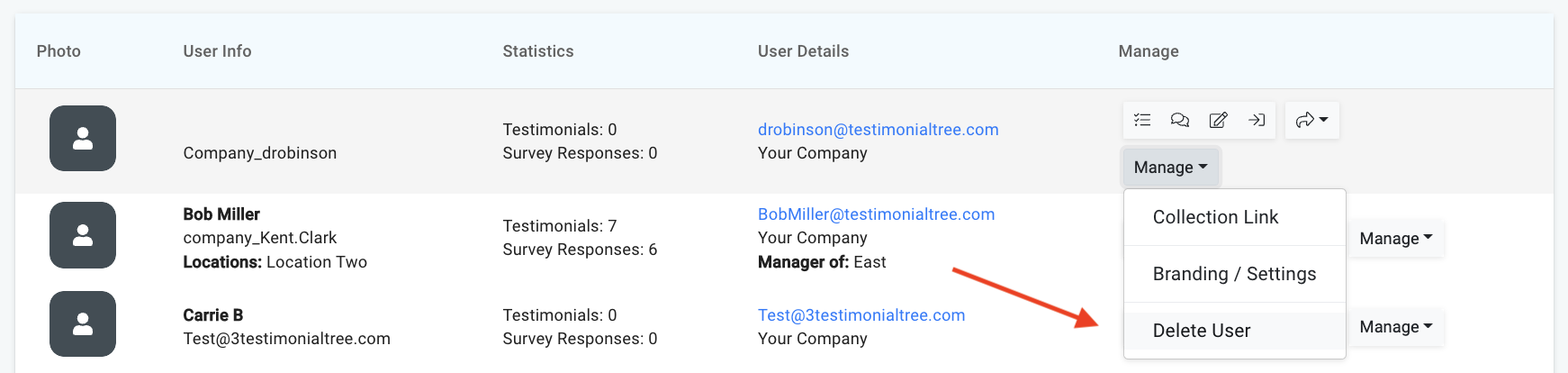
Task: Expand the Manage dropdown for Bob Miller
Action: click(1395, 239)
